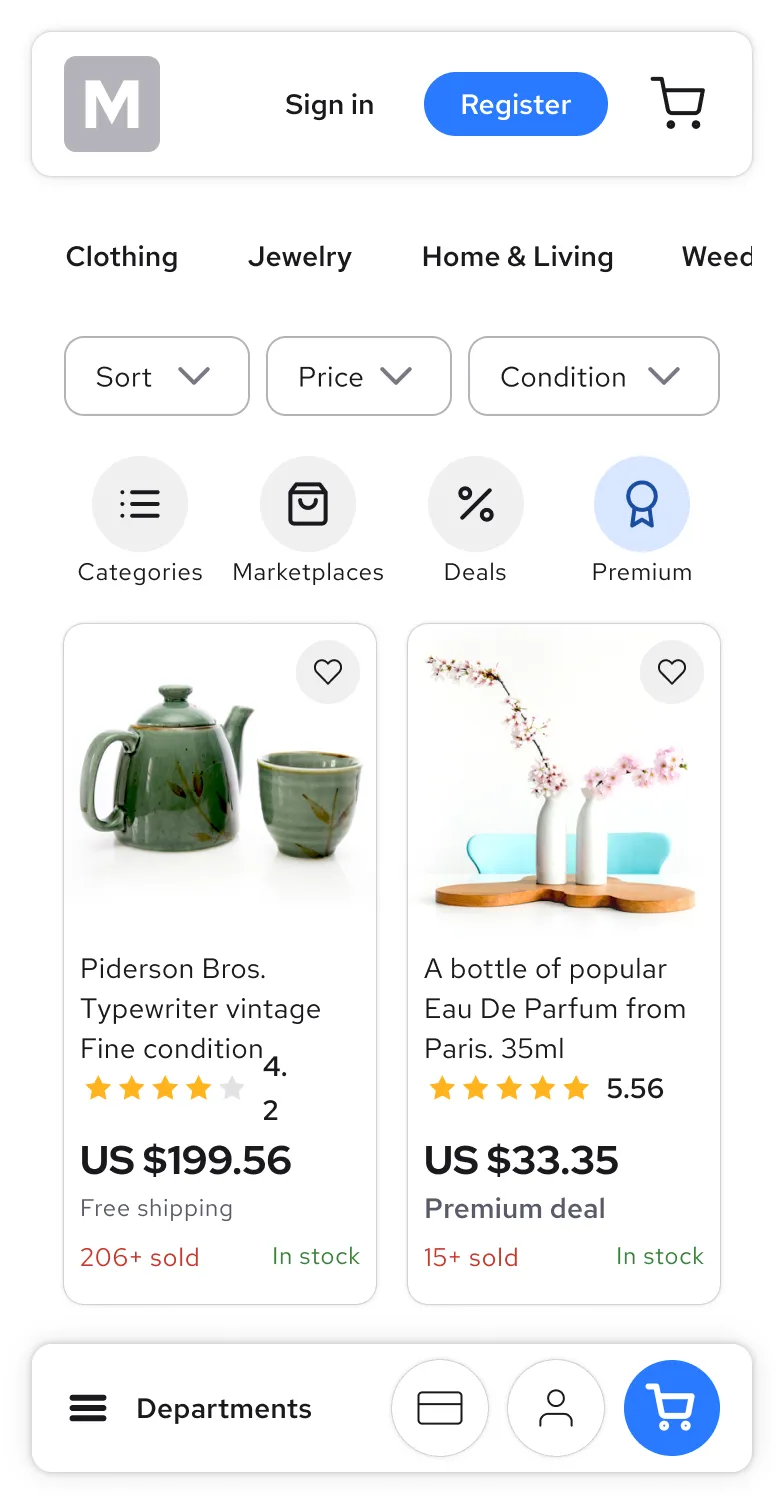Open the user profile icon in bottom bar

coord(556,1408)
